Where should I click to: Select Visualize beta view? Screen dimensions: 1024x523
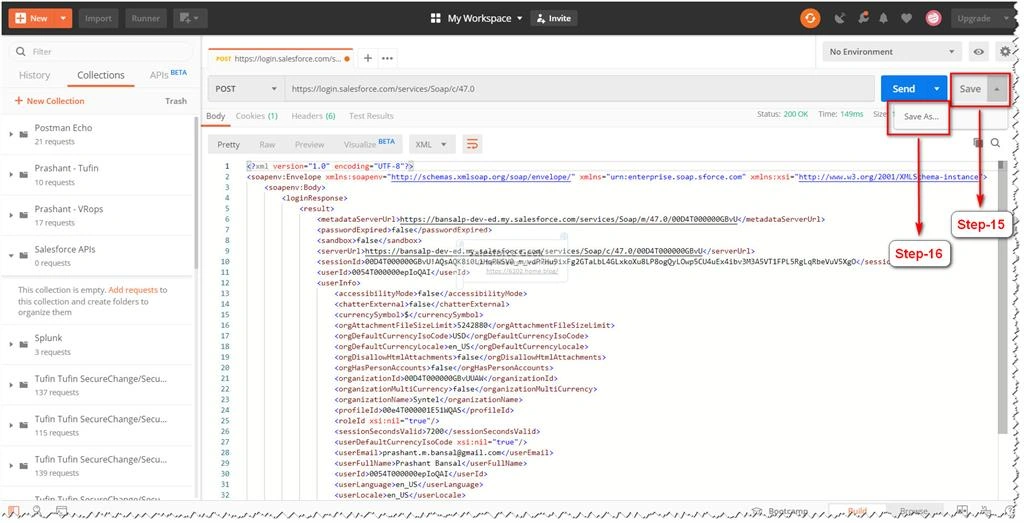coord(369,144)
